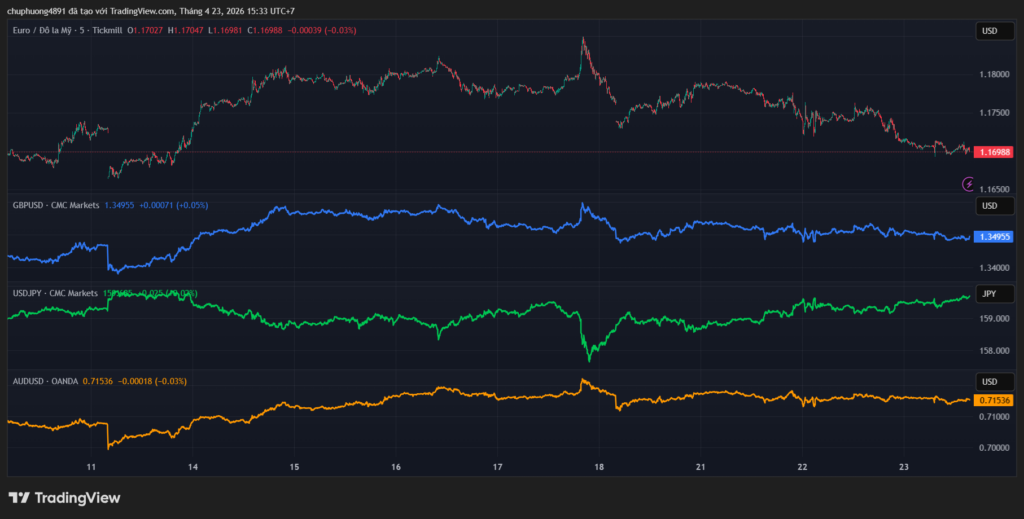The image size is (1024, 519).
Task: Click the USDJPY · CMC Markets legend label
Action: (x=56, y=293)
